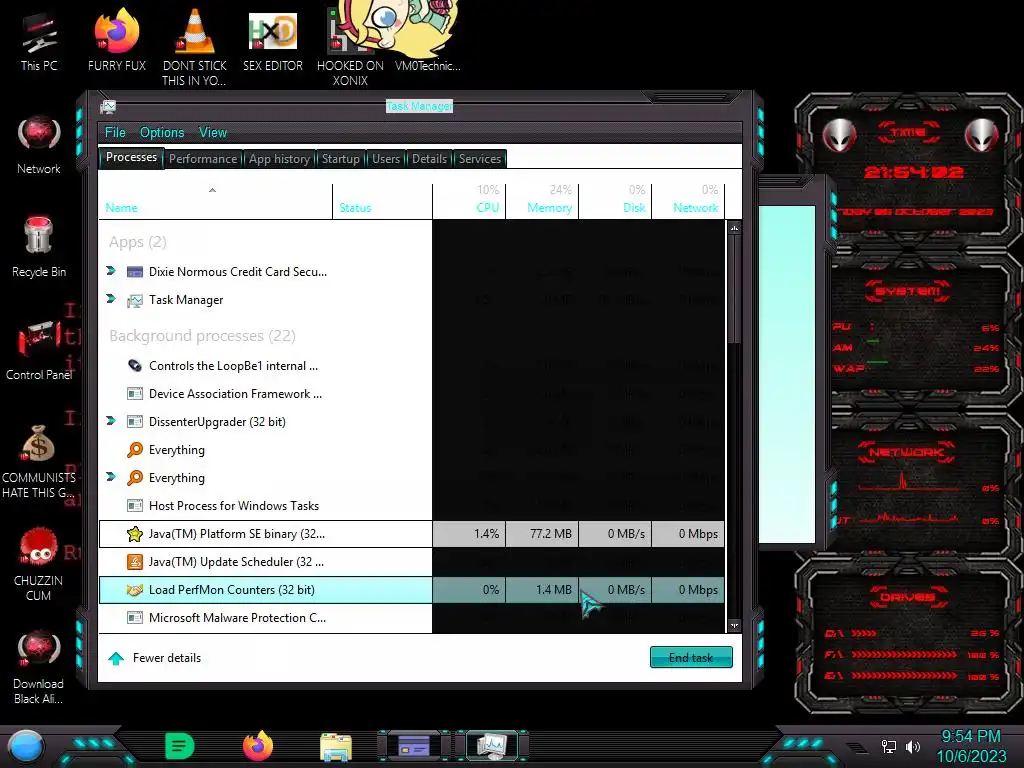Click the taskbar clock 9:54 PM
The height and width of the screenshot is (768, 1024).
tap(970, 737)
